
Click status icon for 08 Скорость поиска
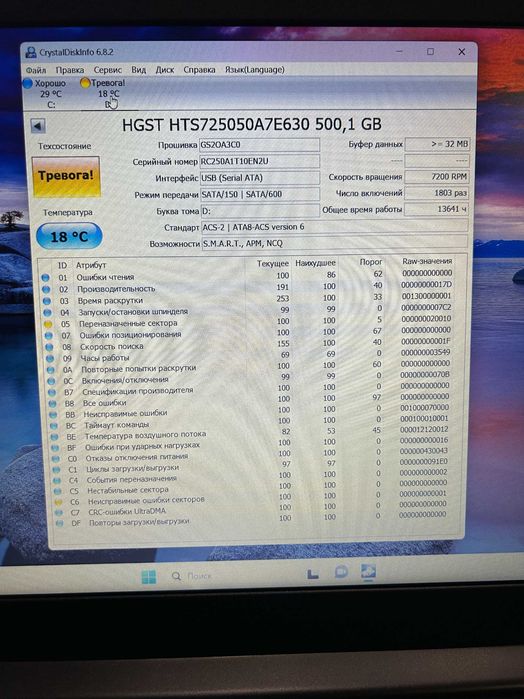pos(50,347)
